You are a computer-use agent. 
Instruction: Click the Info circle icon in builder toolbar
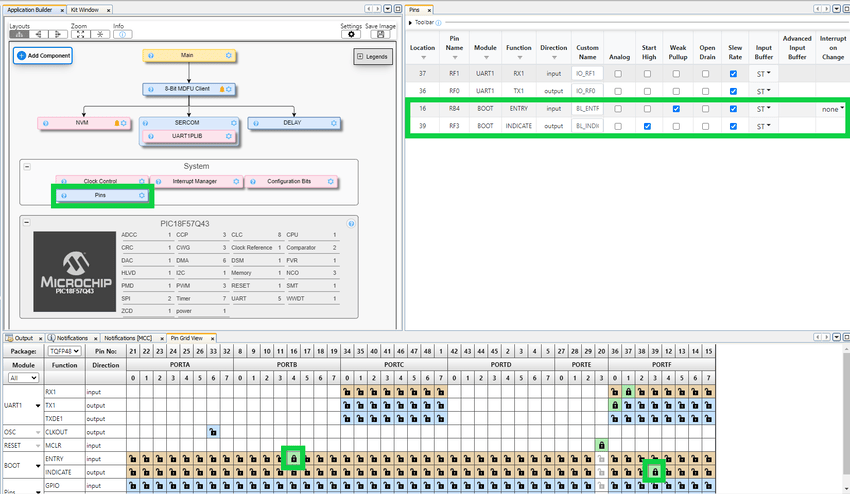click(x=123, y=34)
